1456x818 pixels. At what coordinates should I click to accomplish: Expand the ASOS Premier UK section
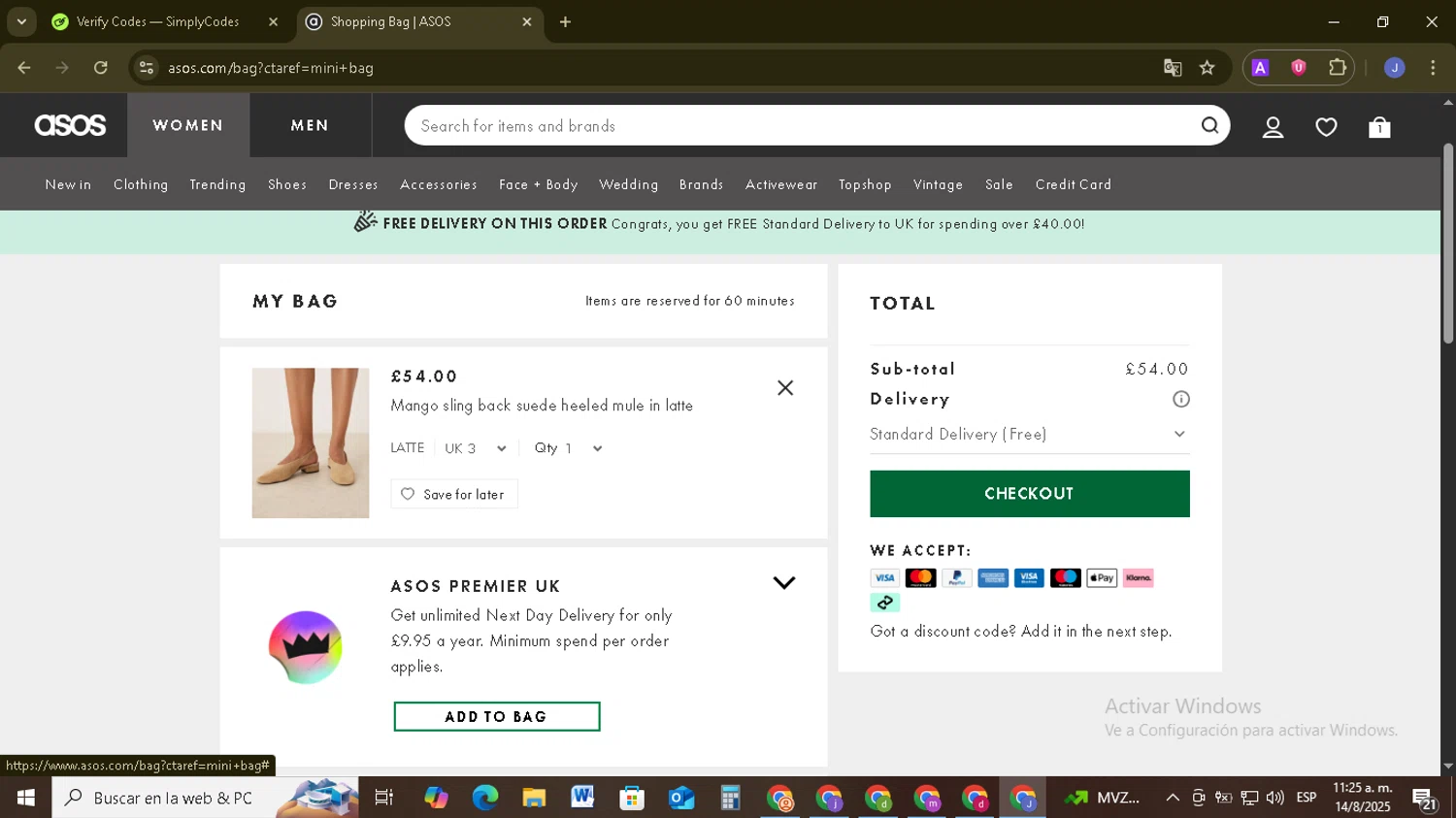[784, 583]
